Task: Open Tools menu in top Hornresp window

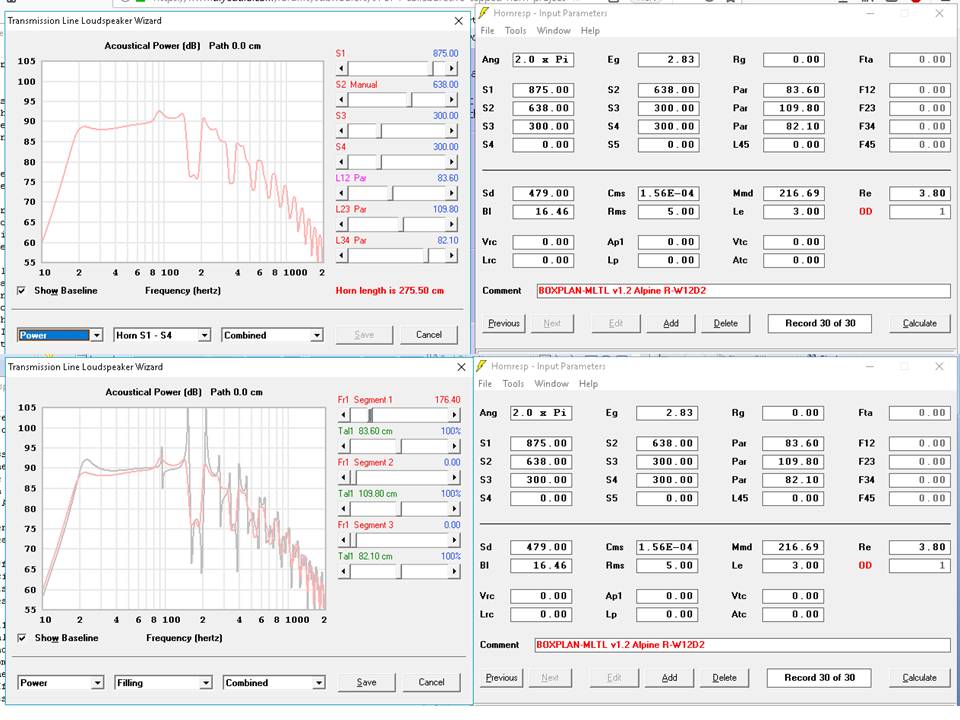Action: [x=516, y=31]
